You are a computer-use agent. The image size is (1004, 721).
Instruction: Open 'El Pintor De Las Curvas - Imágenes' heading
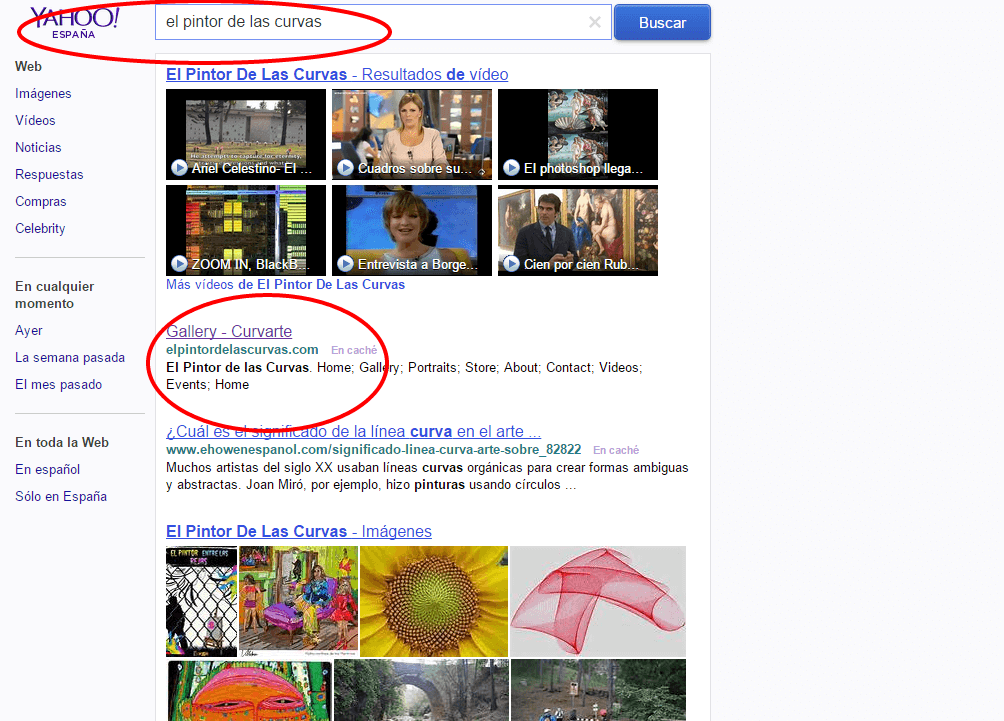(x=298, y=531)
